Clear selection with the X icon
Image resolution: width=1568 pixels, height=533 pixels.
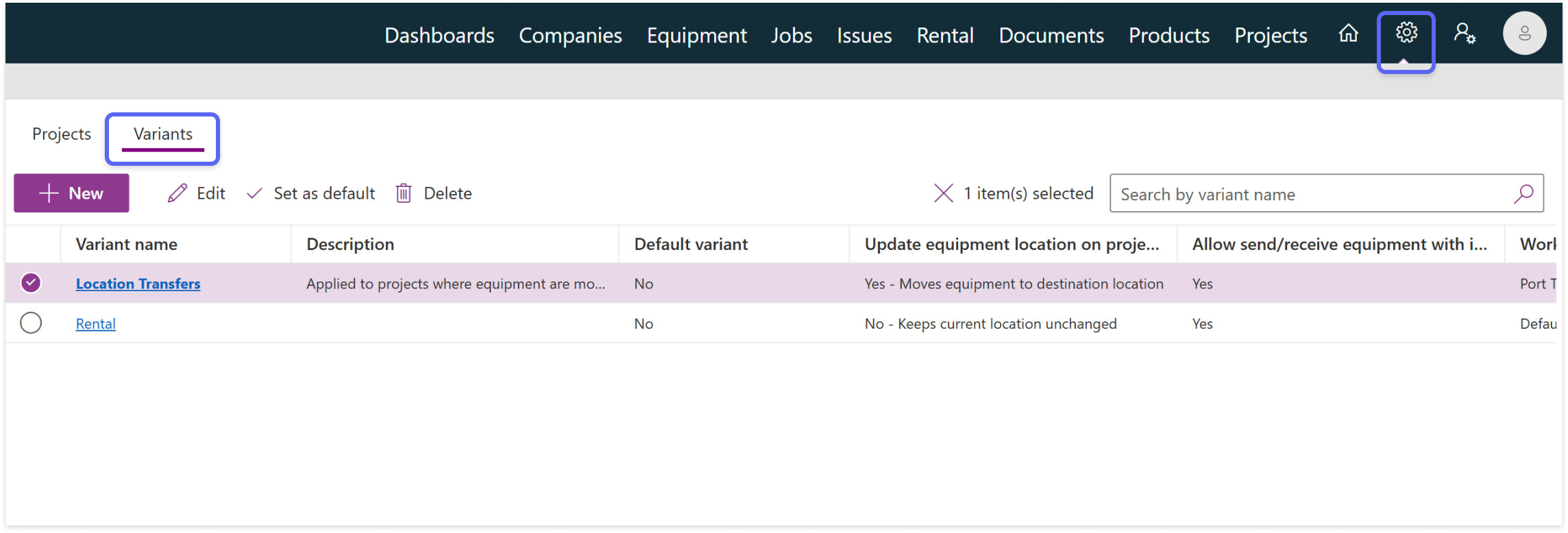coord(943,193)
